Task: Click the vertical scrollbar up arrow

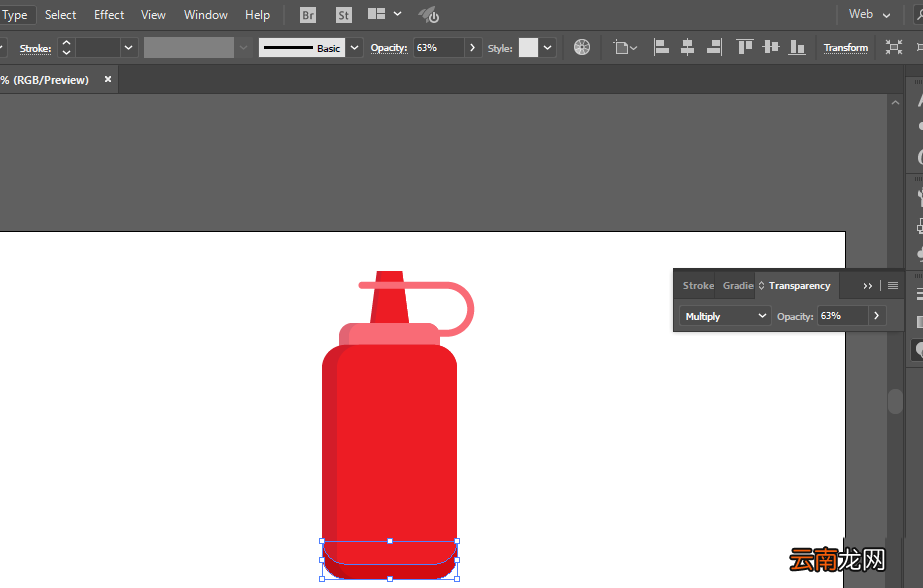Action: click(895, 102)
